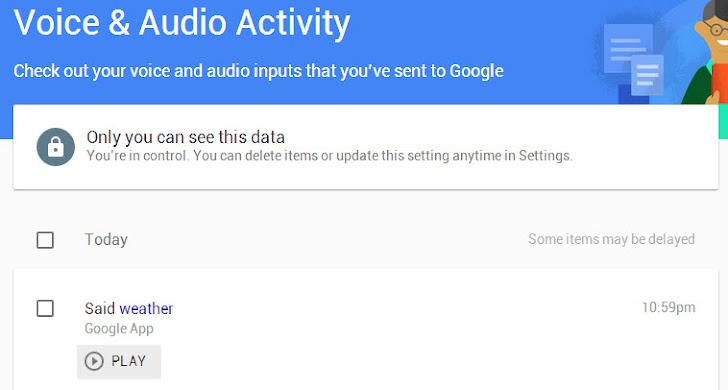Screen dimensions: 728x390
Task: Click the Check out your voice inputs subtitle
Action: coord(259,71)
